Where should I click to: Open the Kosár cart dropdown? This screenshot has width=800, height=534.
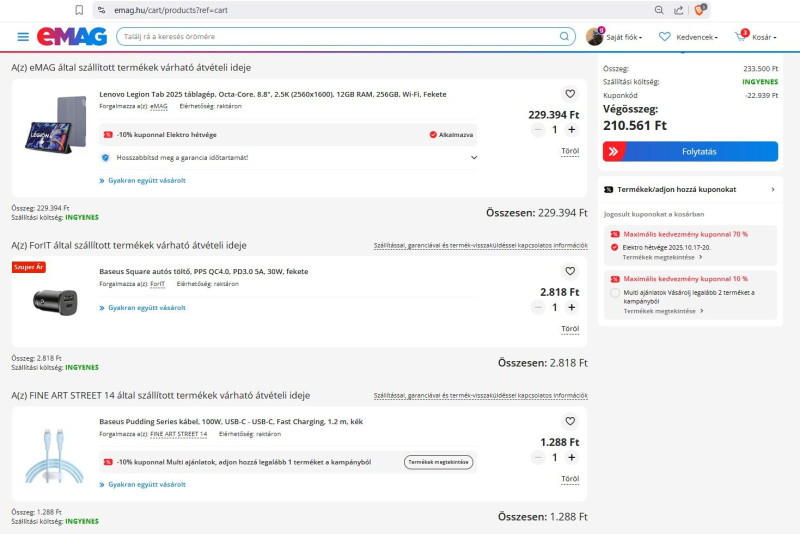coord(764,37)
